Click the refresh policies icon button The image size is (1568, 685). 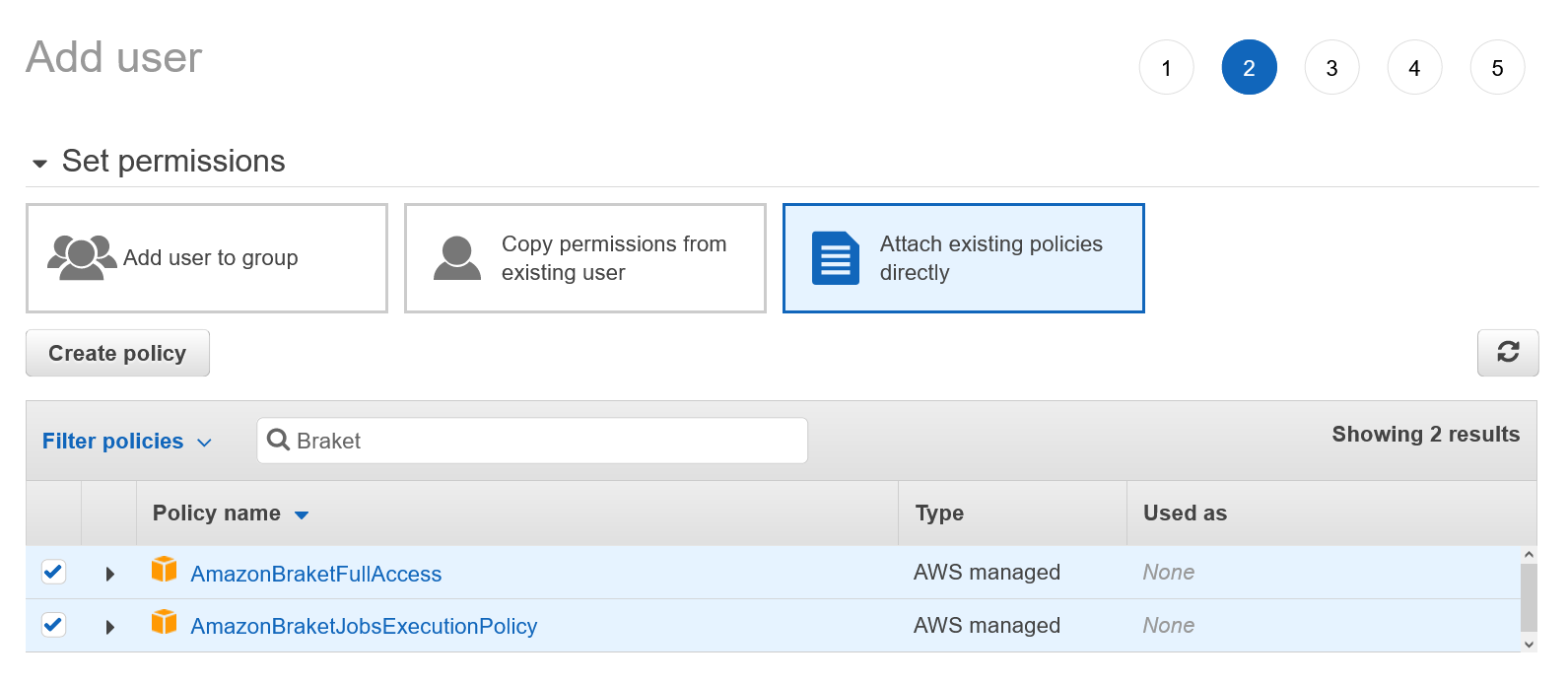tap(1508, 353)
